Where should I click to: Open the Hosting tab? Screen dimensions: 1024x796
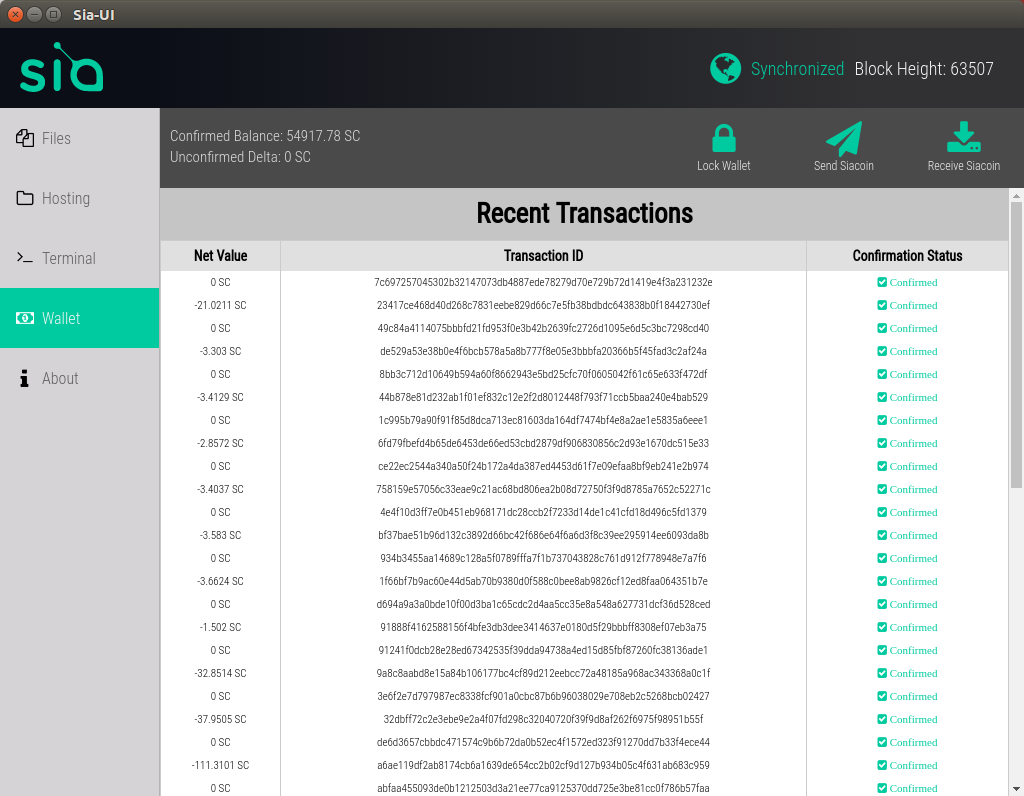click(x=80, y=198)
